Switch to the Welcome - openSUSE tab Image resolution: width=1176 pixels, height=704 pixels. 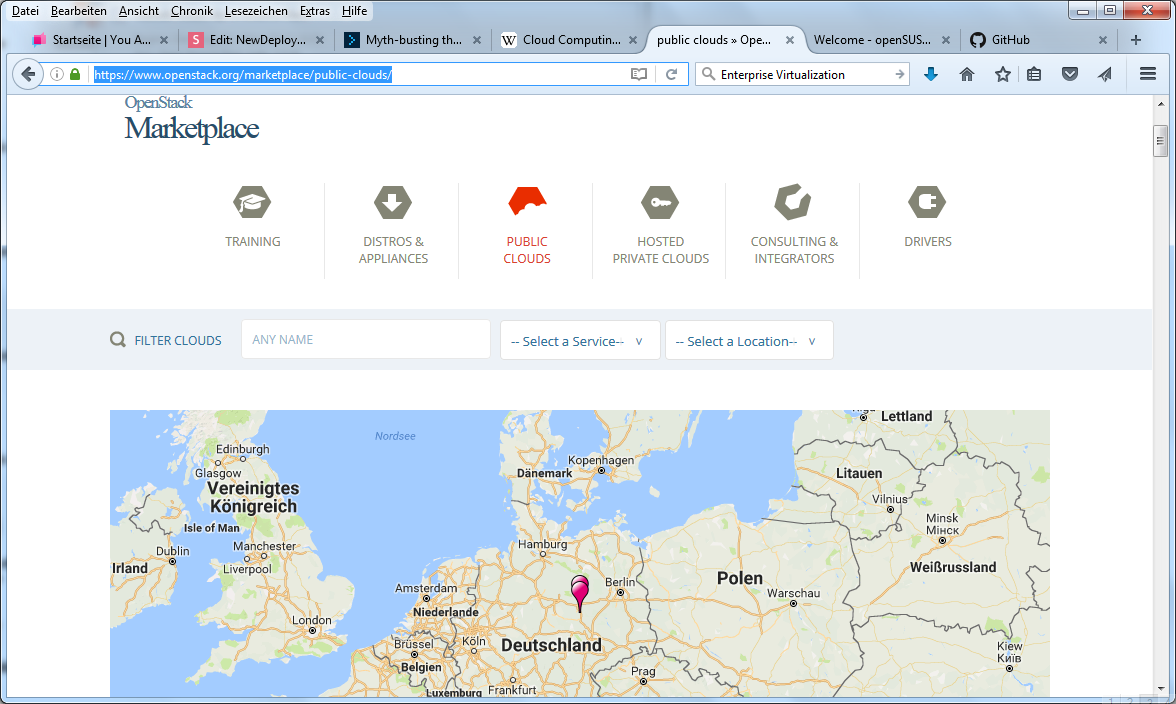(x=872, y=40)
